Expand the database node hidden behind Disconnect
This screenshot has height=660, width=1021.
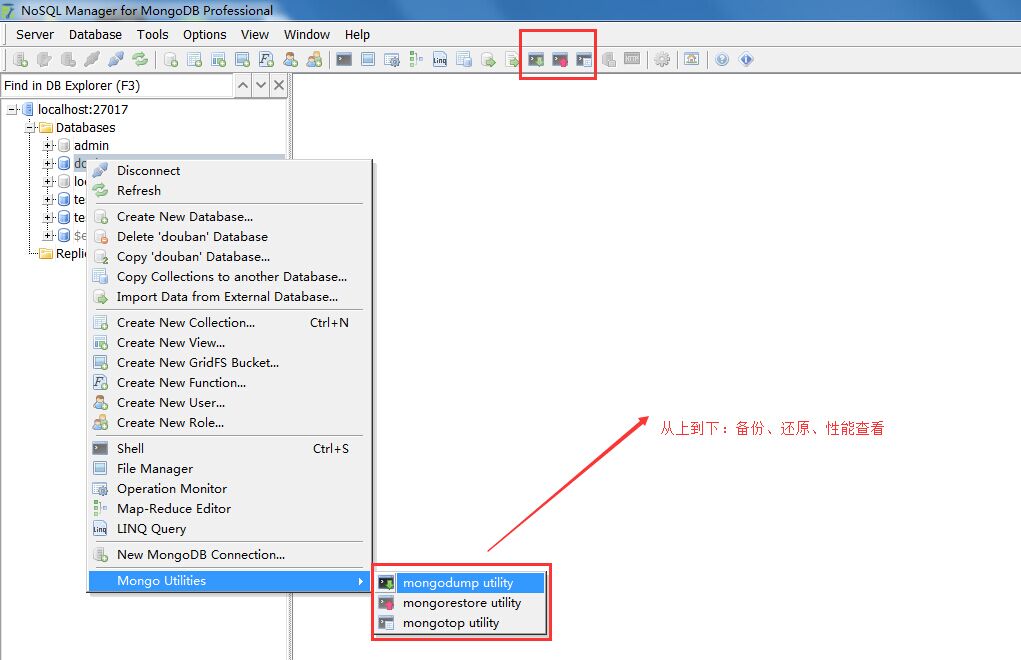(48, 163)
